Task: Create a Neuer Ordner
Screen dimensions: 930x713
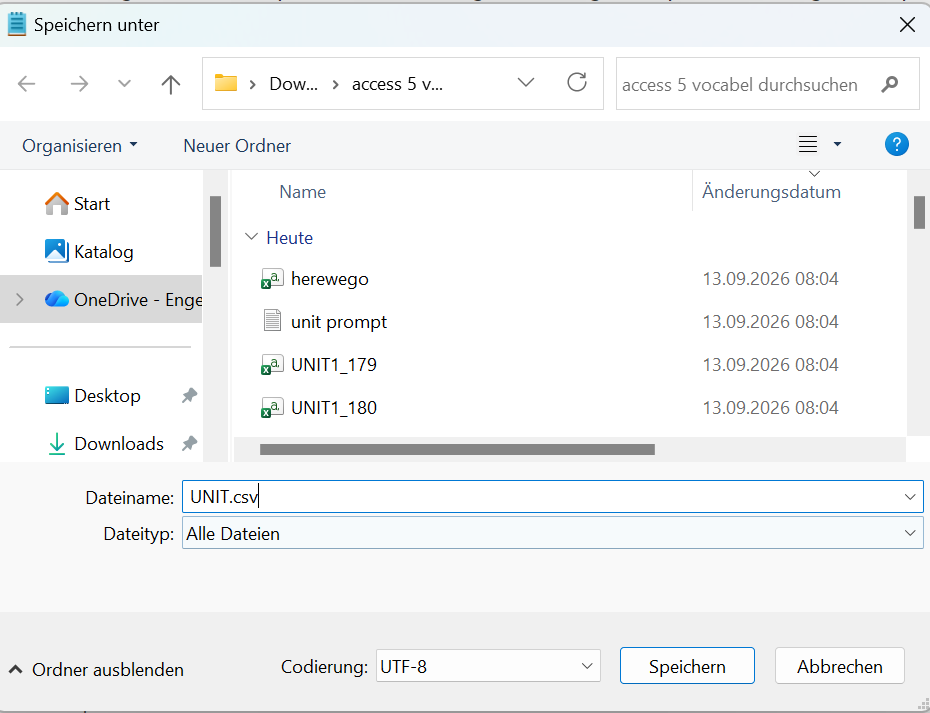Action: pos(237,145)
